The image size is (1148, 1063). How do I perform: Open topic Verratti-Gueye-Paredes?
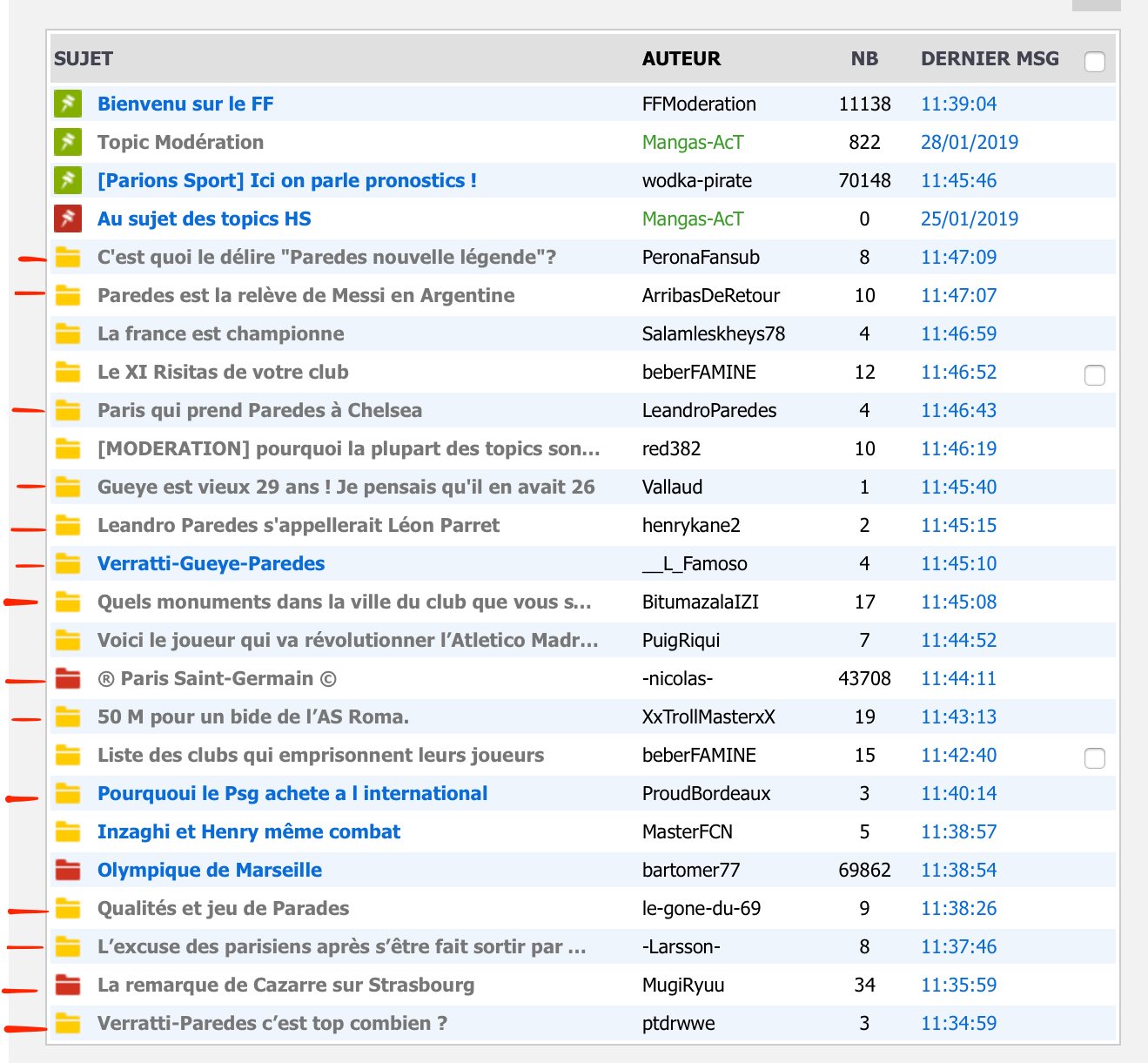tap(211, 563)
